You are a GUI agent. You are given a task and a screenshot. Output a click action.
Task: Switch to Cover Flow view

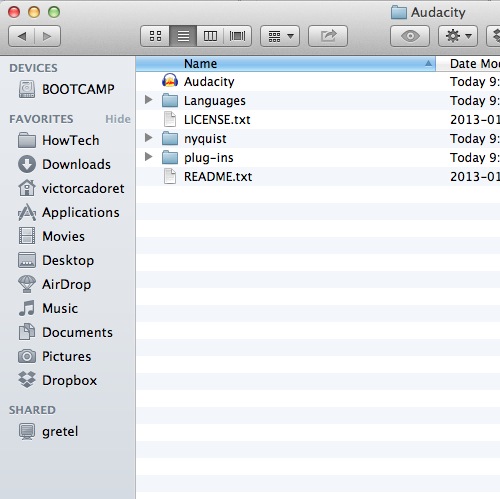pyautogui.click(x=238, y=36)
